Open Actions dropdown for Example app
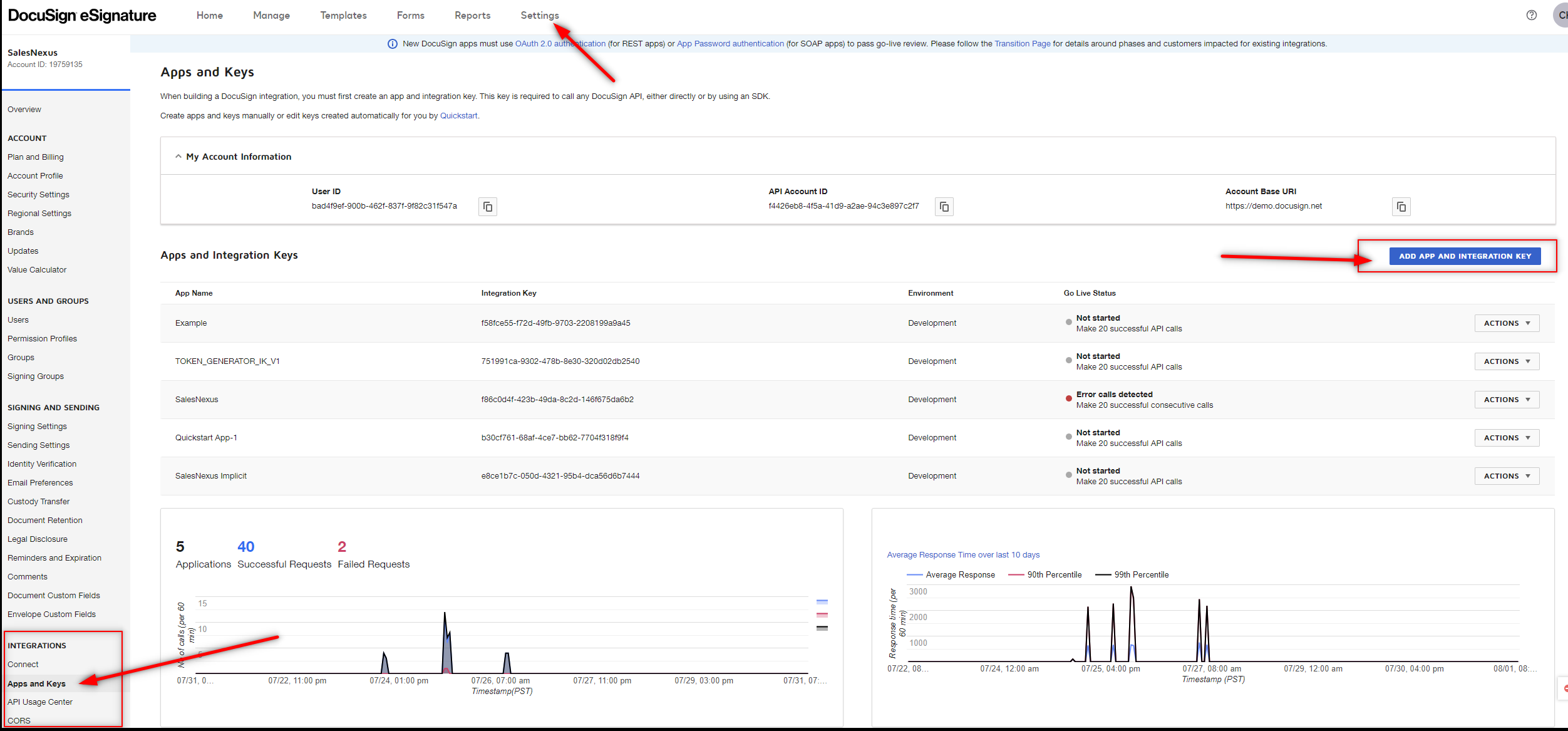 [x=1507, y=323]
